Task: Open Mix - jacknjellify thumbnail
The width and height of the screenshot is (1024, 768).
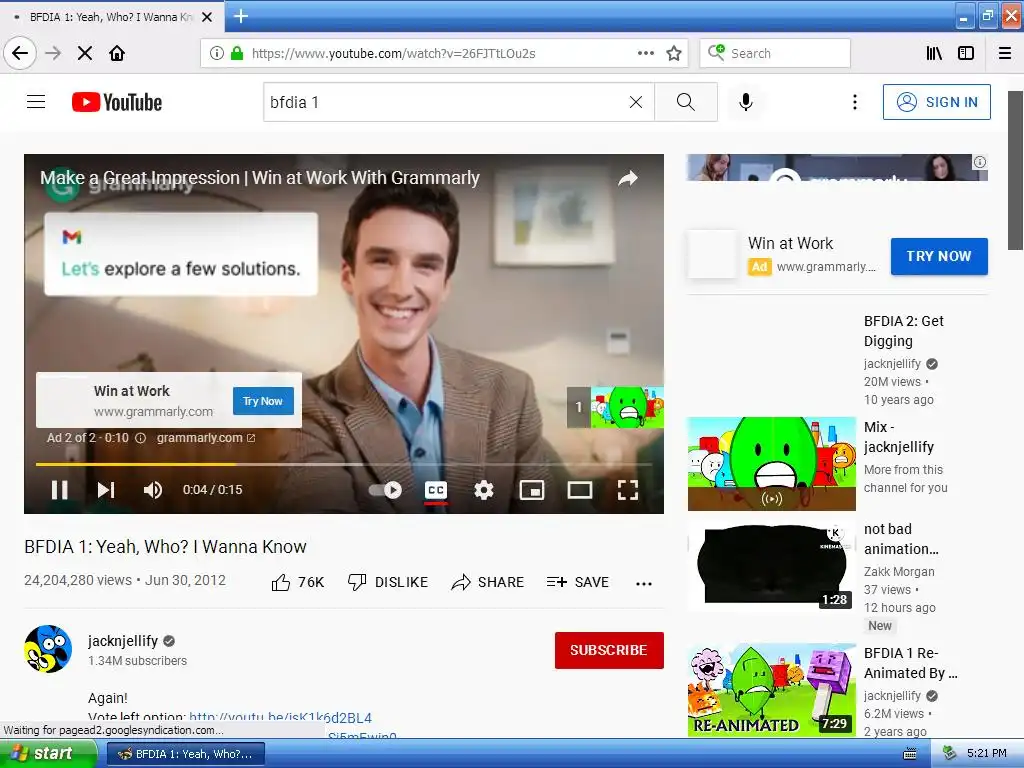Action: point(772,464)
